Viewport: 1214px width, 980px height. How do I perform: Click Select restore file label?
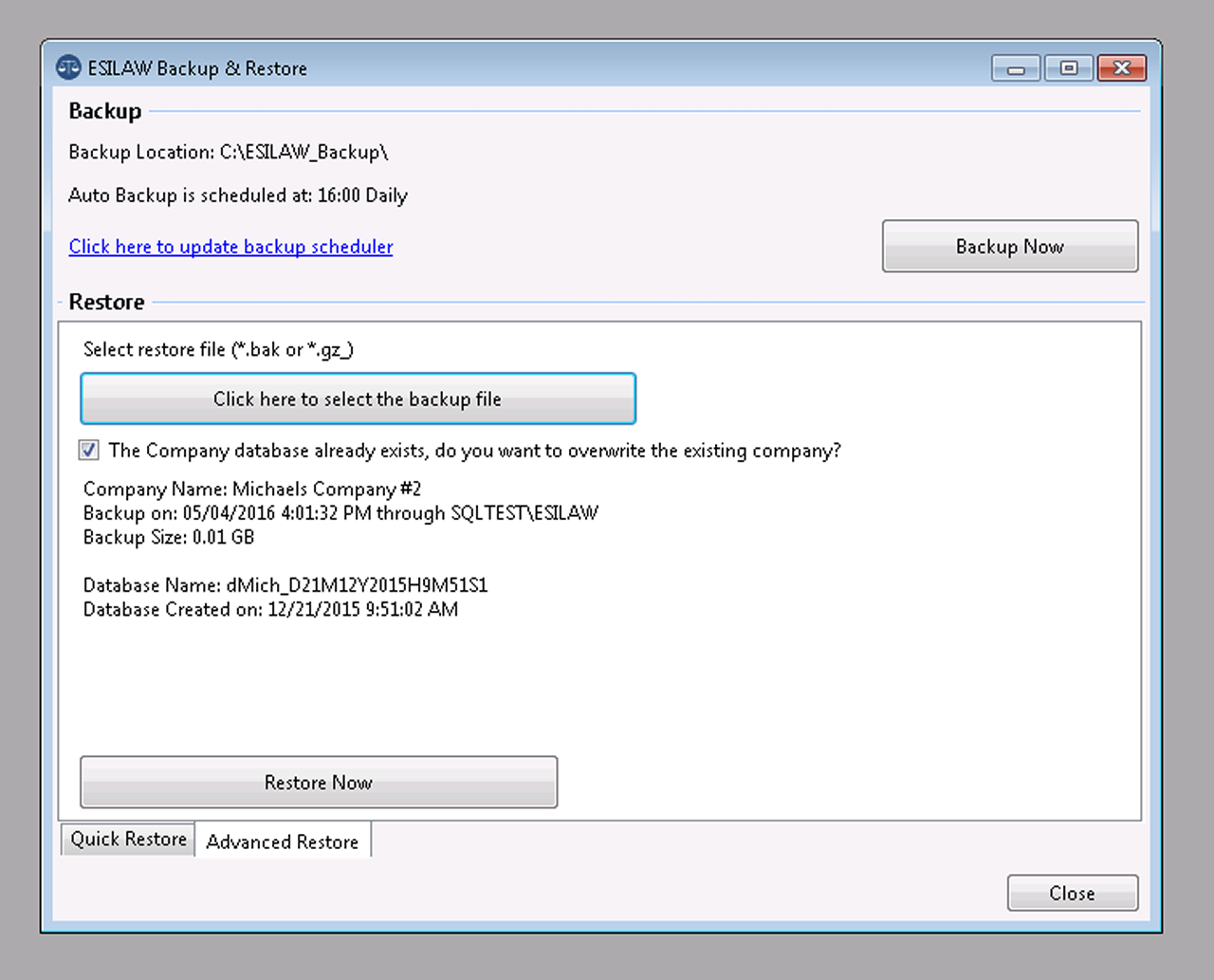[218, 349]
